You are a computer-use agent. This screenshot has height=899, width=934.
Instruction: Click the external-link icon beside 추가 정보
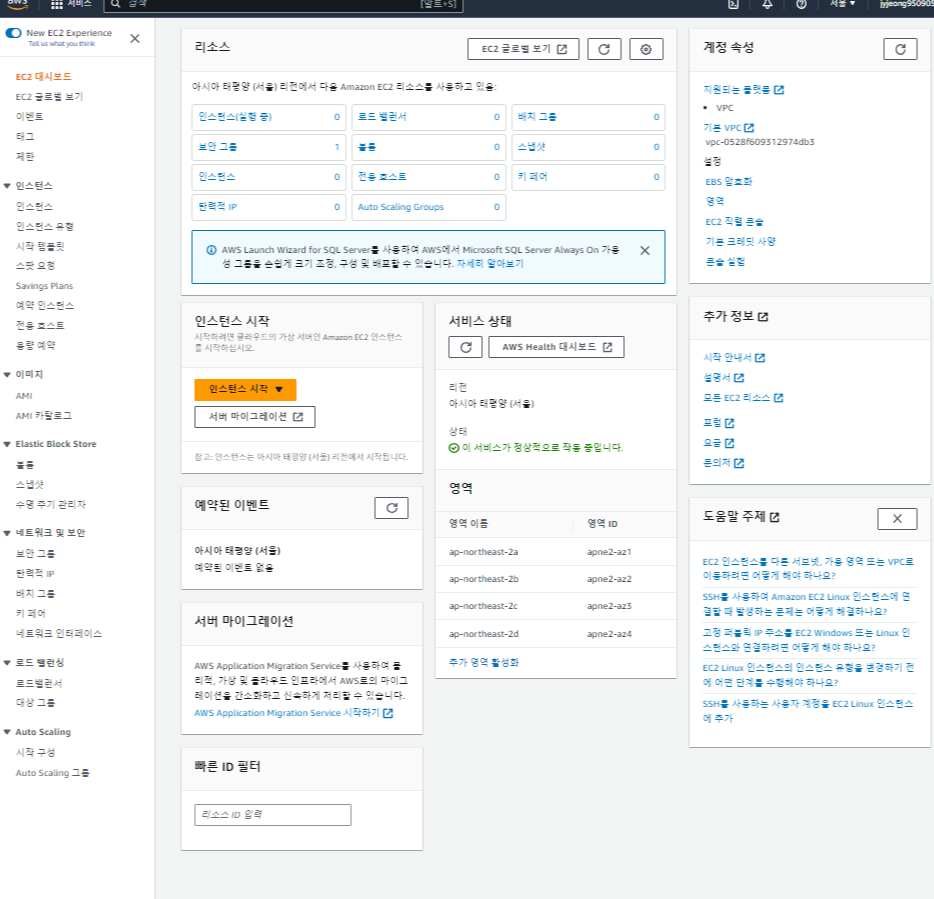(x=763, y=317)
